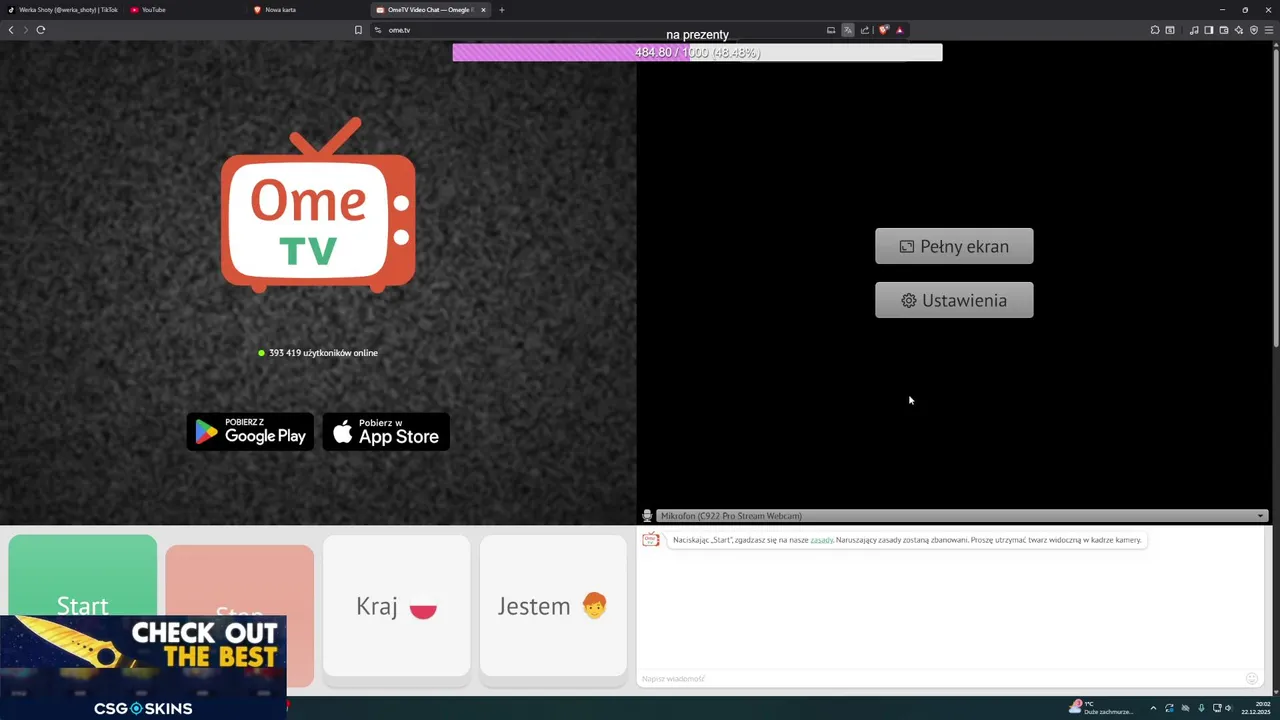Click the share page icon in the address bar
1280x720 pixels.
coord(865,30)
